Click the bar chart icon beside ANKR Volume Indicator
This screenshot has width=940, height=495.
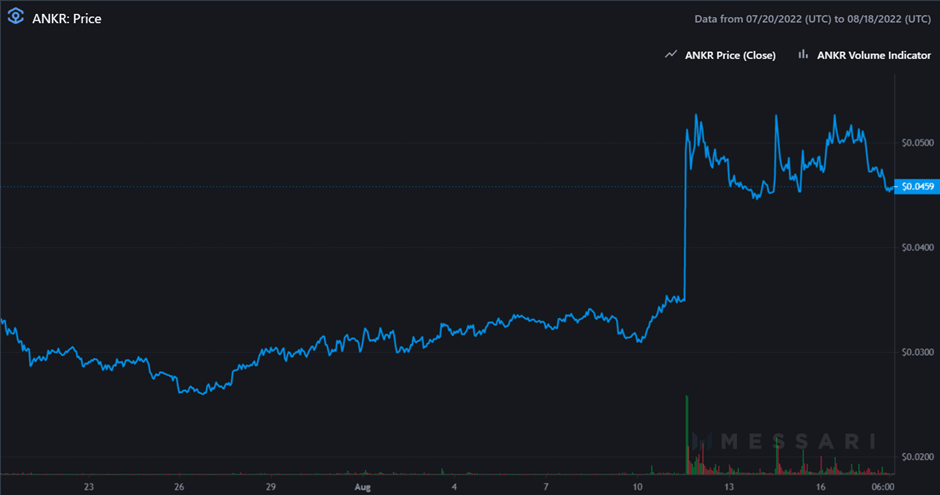point(803,55)
